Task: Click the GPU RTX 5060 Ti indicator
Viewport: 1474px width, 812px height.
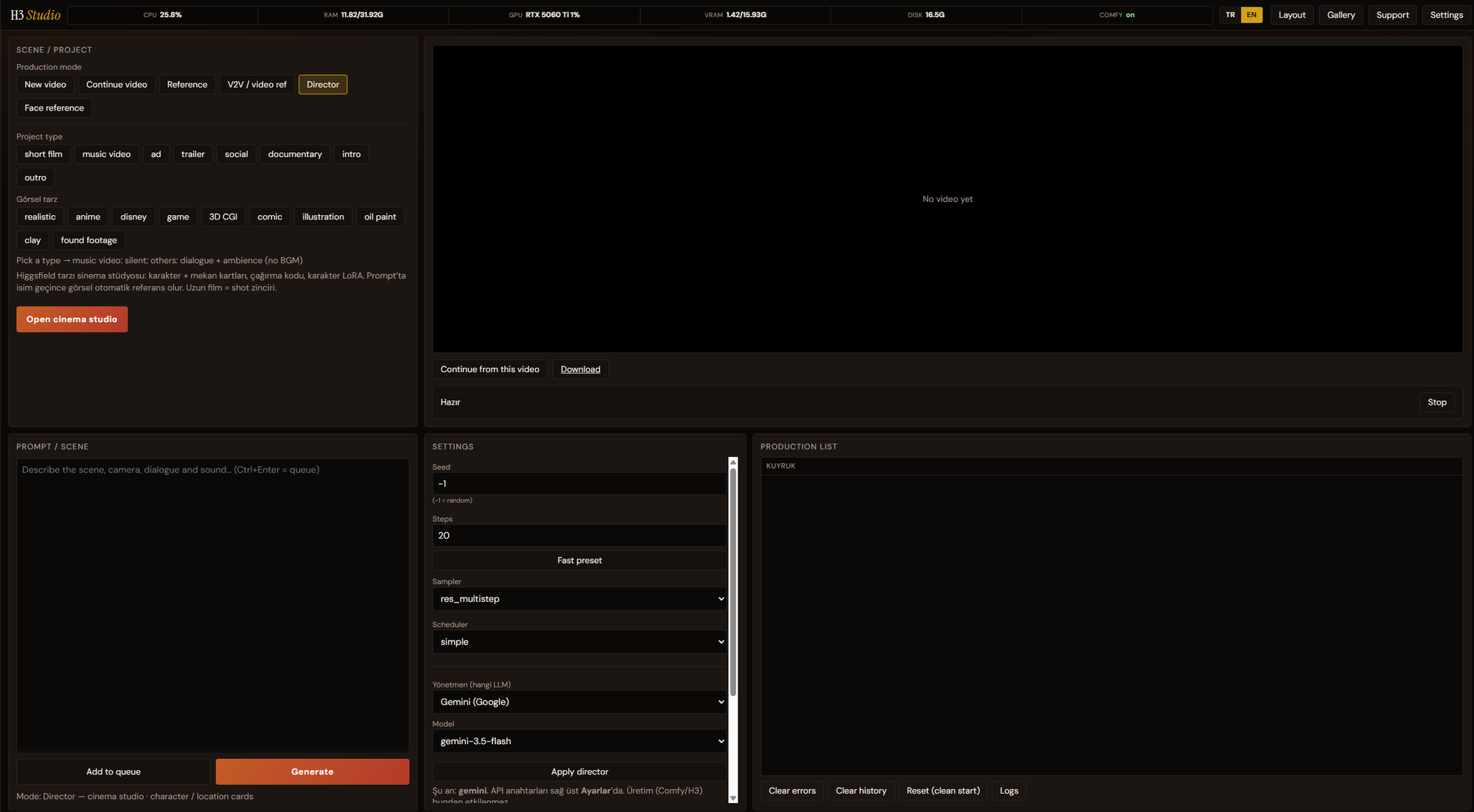Action: [x=545, y=15]
